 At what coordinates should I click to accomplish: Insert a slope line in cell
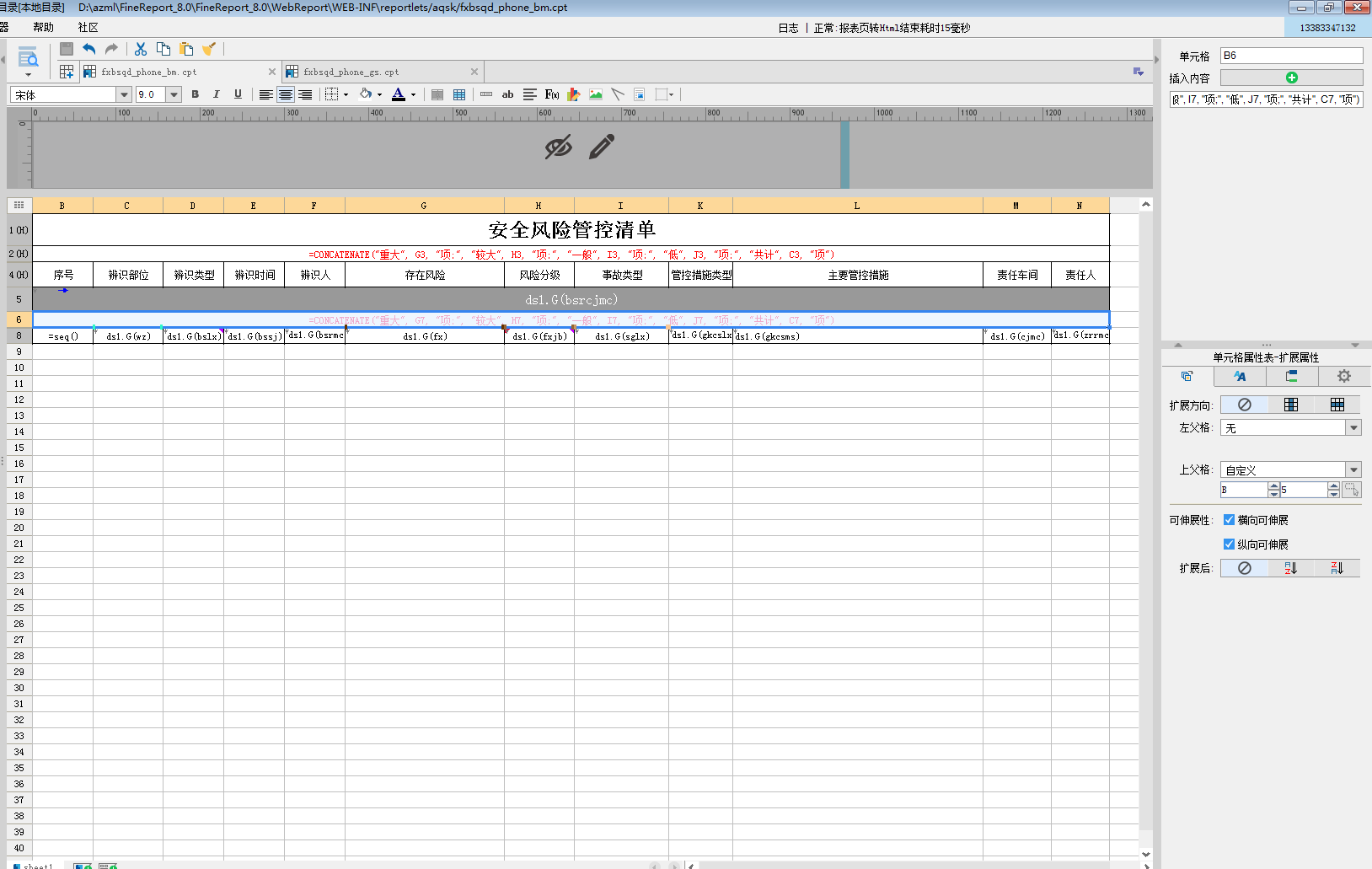point(618,94)
